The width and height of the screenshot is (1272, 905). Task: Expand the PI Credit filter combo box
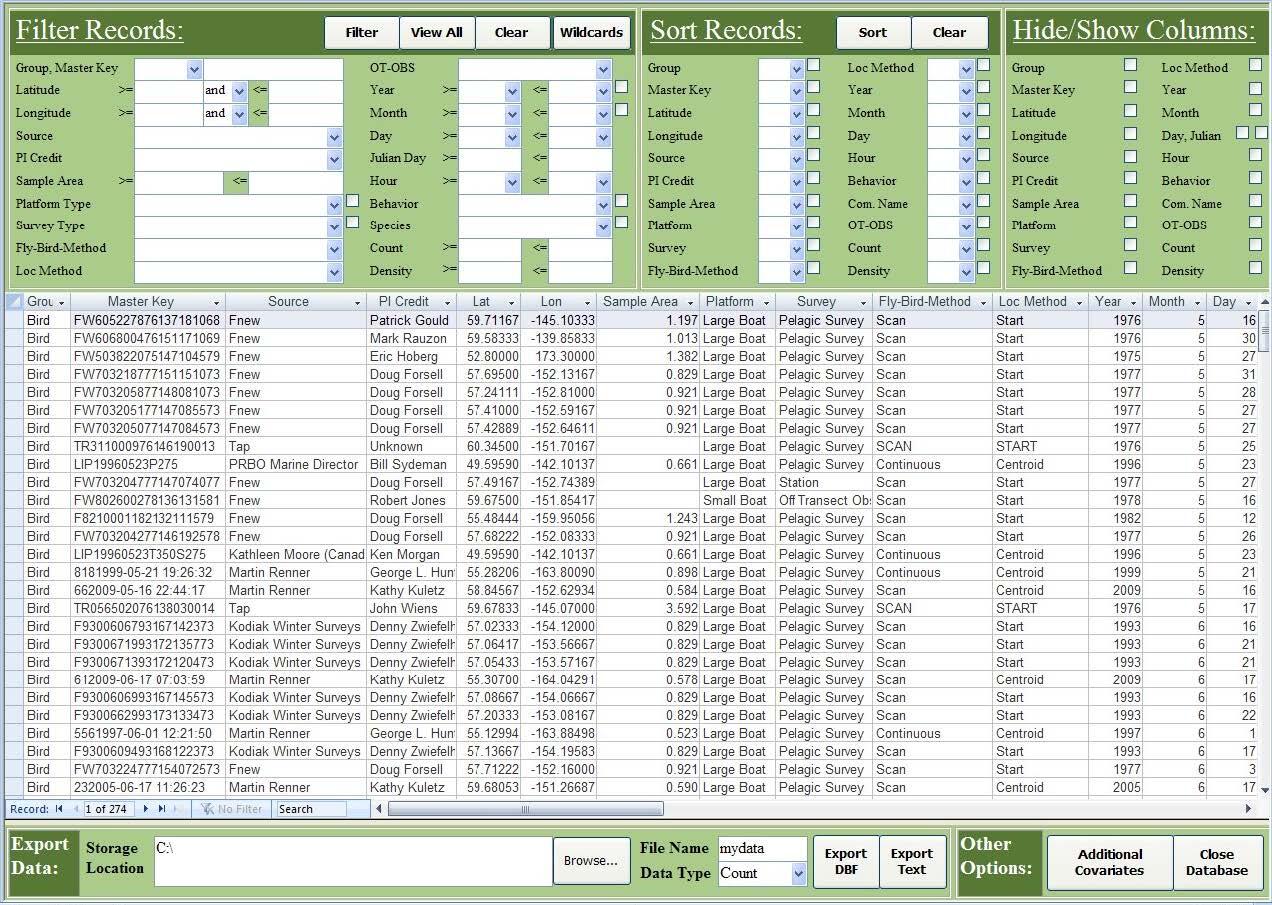tap(334, 159)
